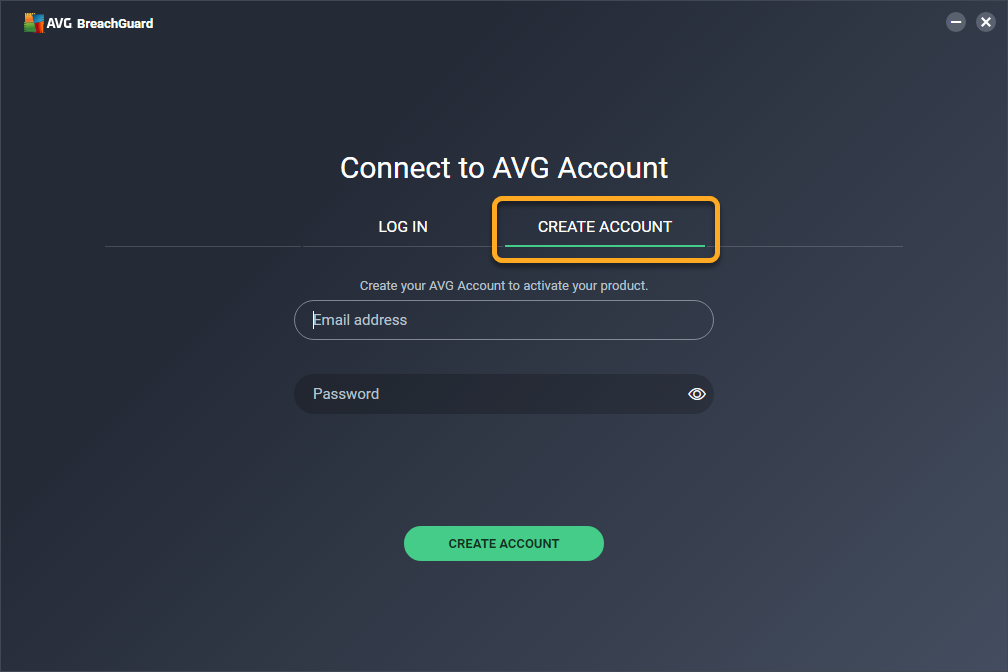Toggle password visibility with the eye icon
1008x672 pixels.
tap(697, 394)
